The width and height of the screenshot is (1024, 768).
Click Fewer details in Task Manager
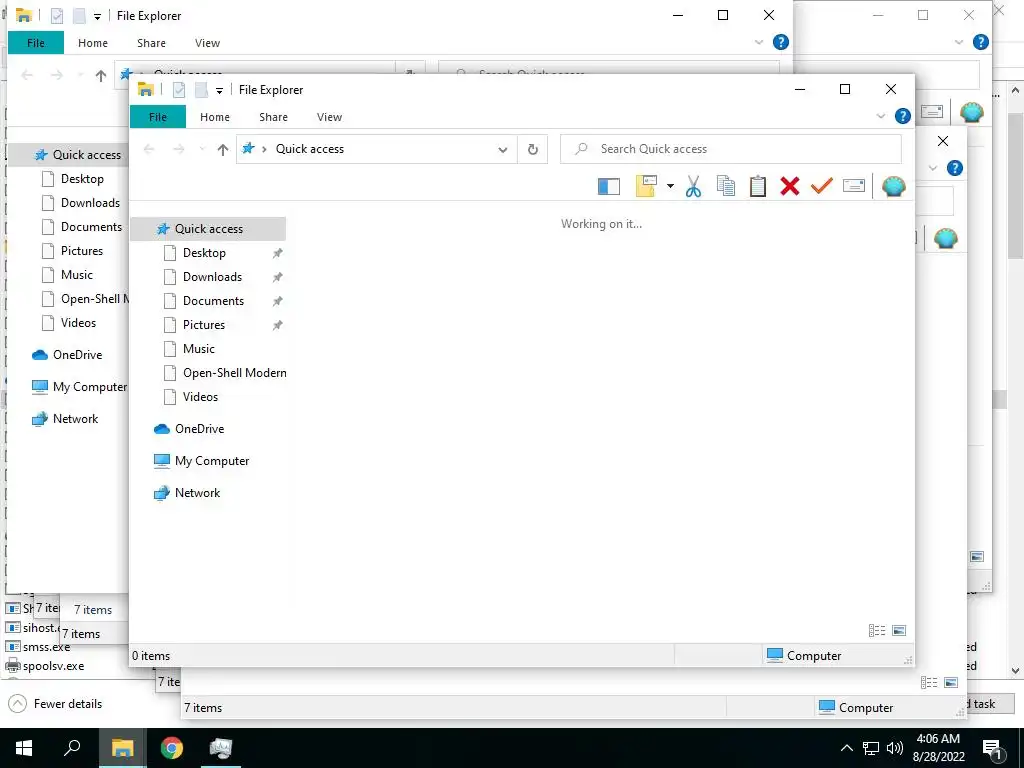(56, 703)
